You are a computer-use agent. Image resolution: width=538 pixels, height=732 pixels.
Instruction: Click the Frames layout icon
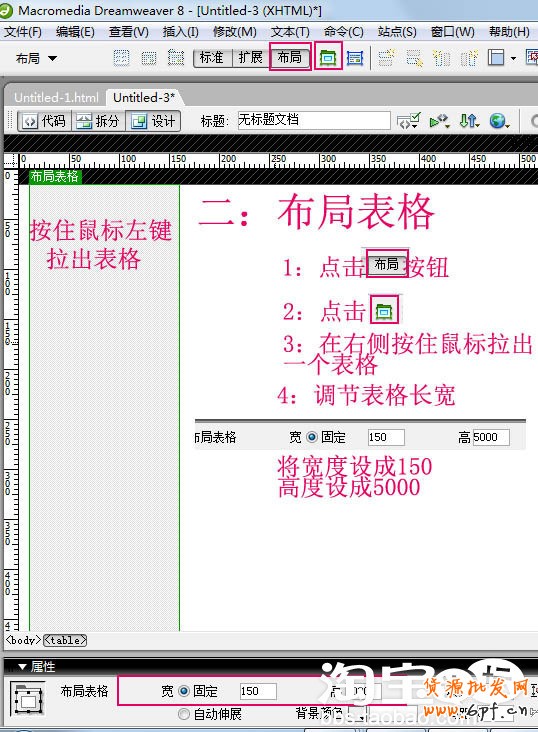496,58
